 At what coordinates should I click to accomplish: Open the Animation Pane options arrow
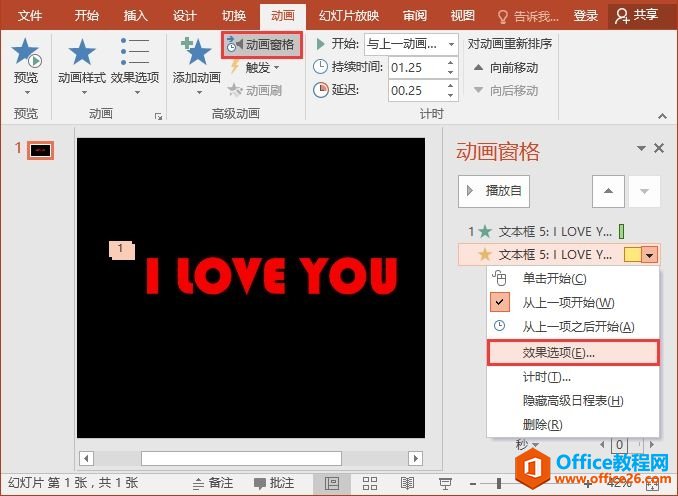point(641,148)
